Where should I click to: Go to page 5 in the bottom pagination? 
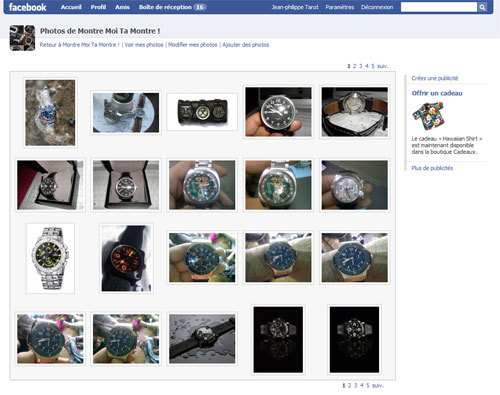[x=368, y=385]
